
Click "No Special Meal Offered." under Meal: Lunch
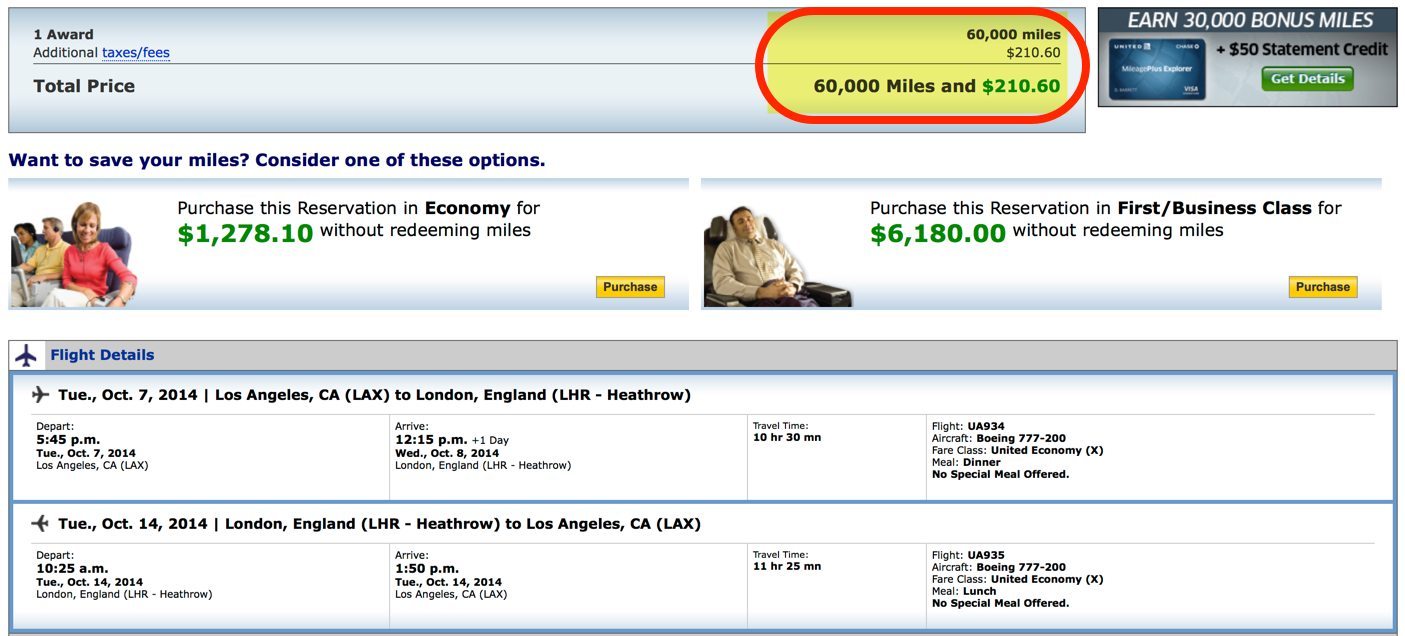tap(1000, 603)
